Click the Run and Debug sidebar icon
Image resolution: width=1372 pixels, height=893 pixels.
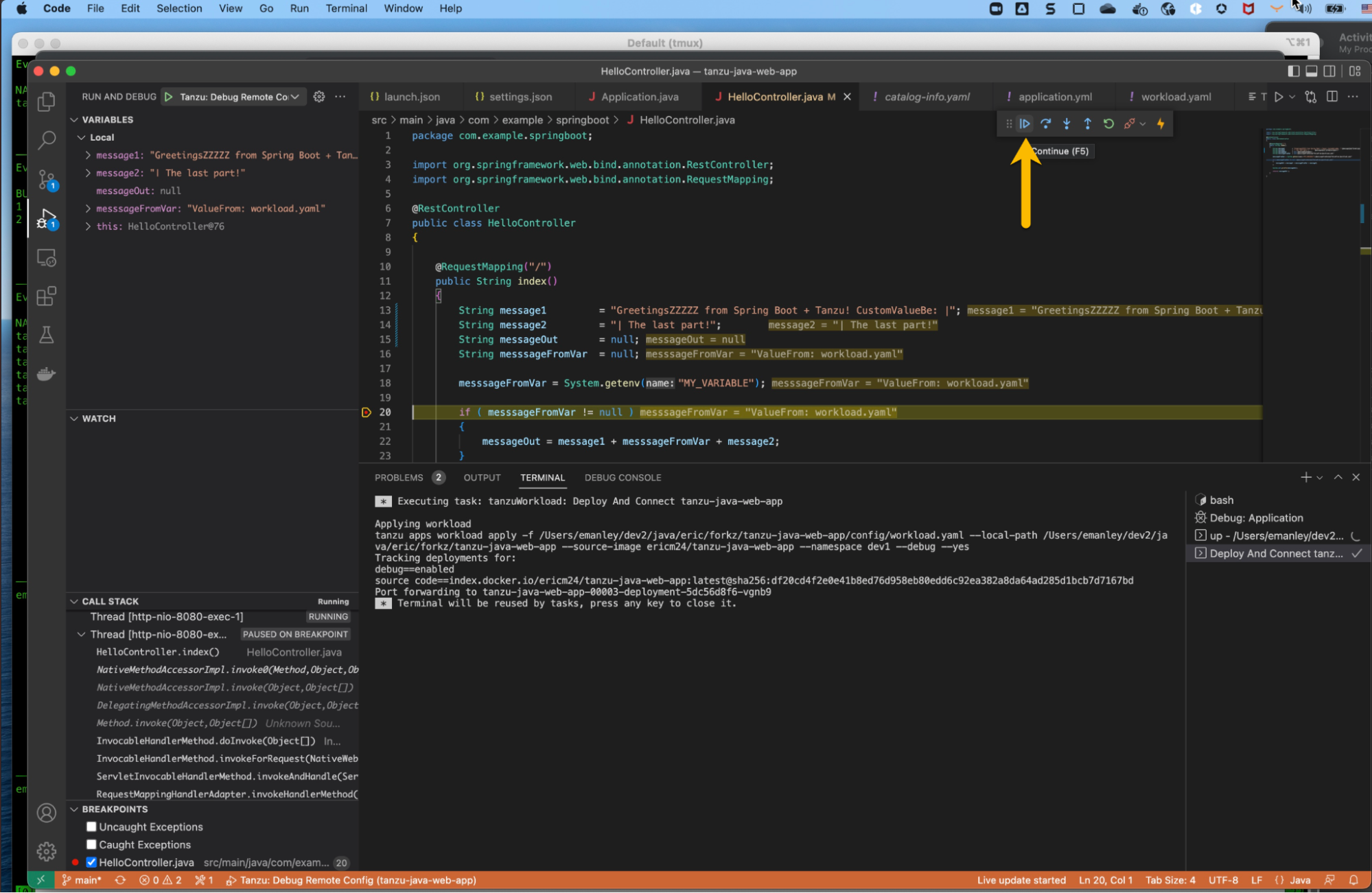coord(46,219)
